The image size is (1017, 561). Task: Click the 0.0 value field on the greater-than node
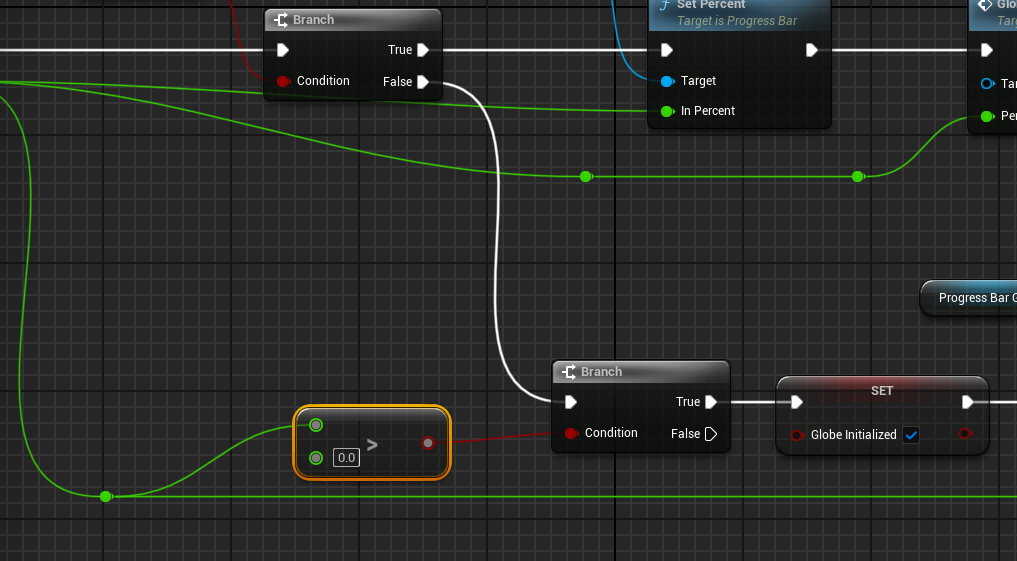click(346, 458)
